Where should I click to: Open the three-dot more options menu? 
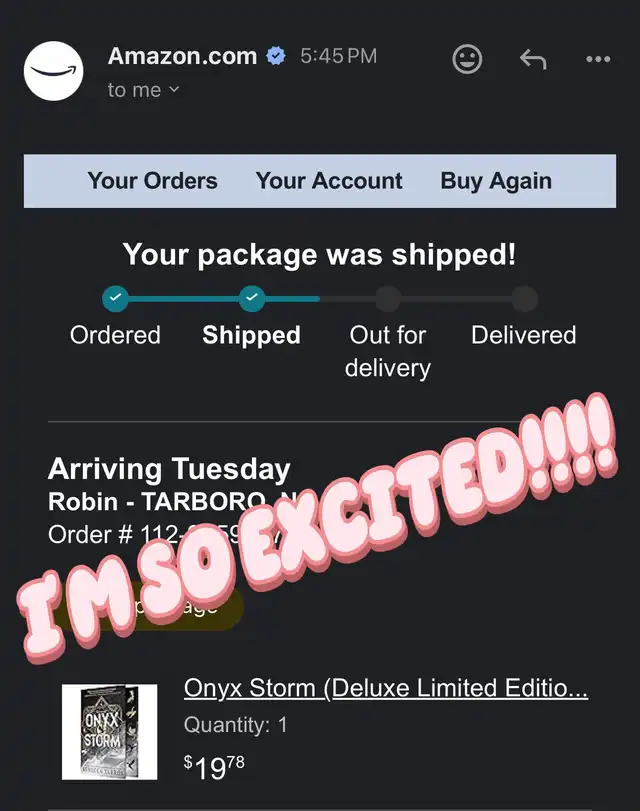click(x=598, y=59)
